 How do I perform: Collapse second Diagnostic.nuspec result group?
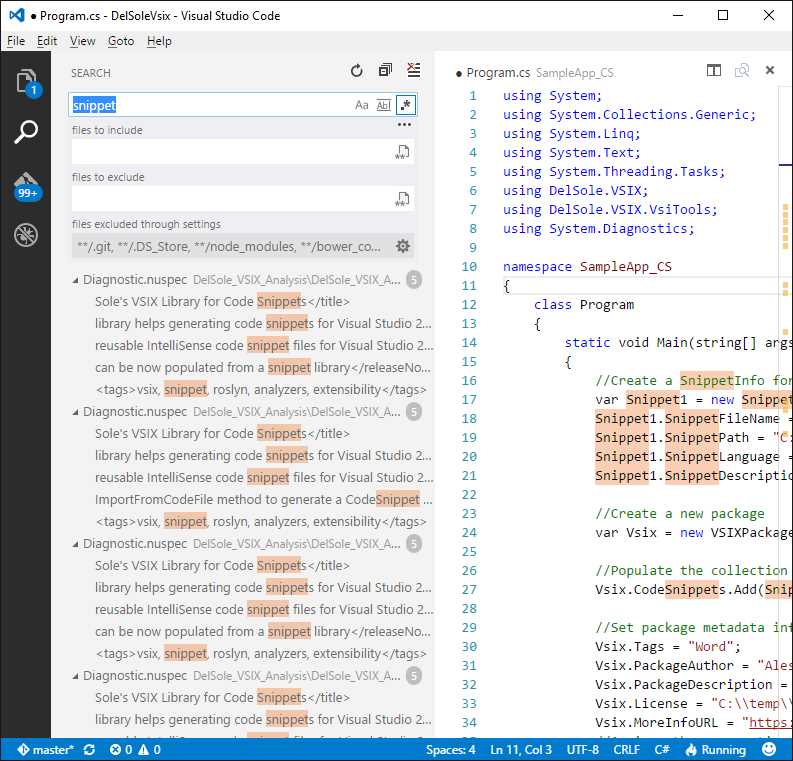coord(75,412)
